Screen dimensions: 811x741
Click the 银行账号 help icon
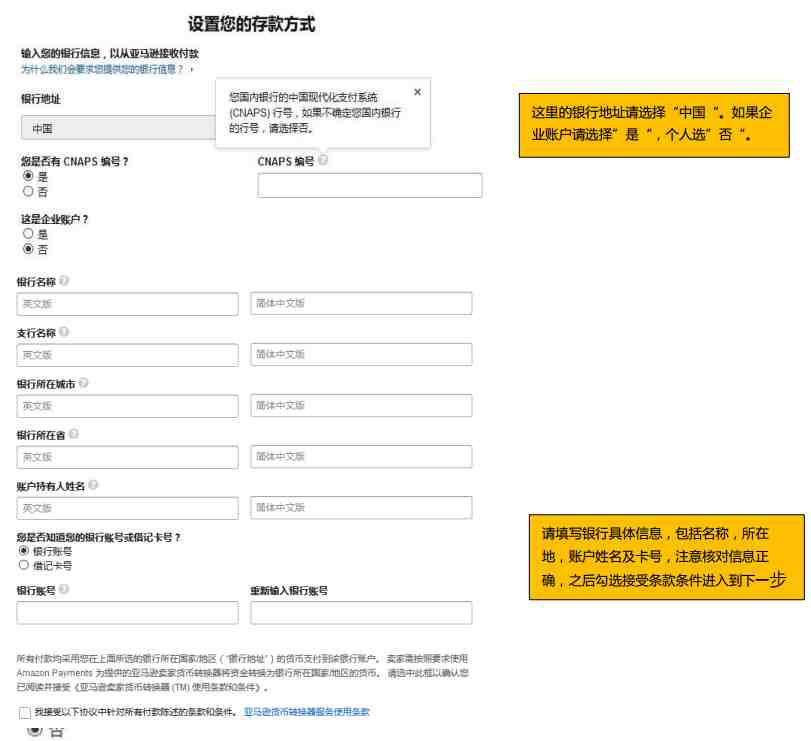pyautogui.click(x=64, y=589)
